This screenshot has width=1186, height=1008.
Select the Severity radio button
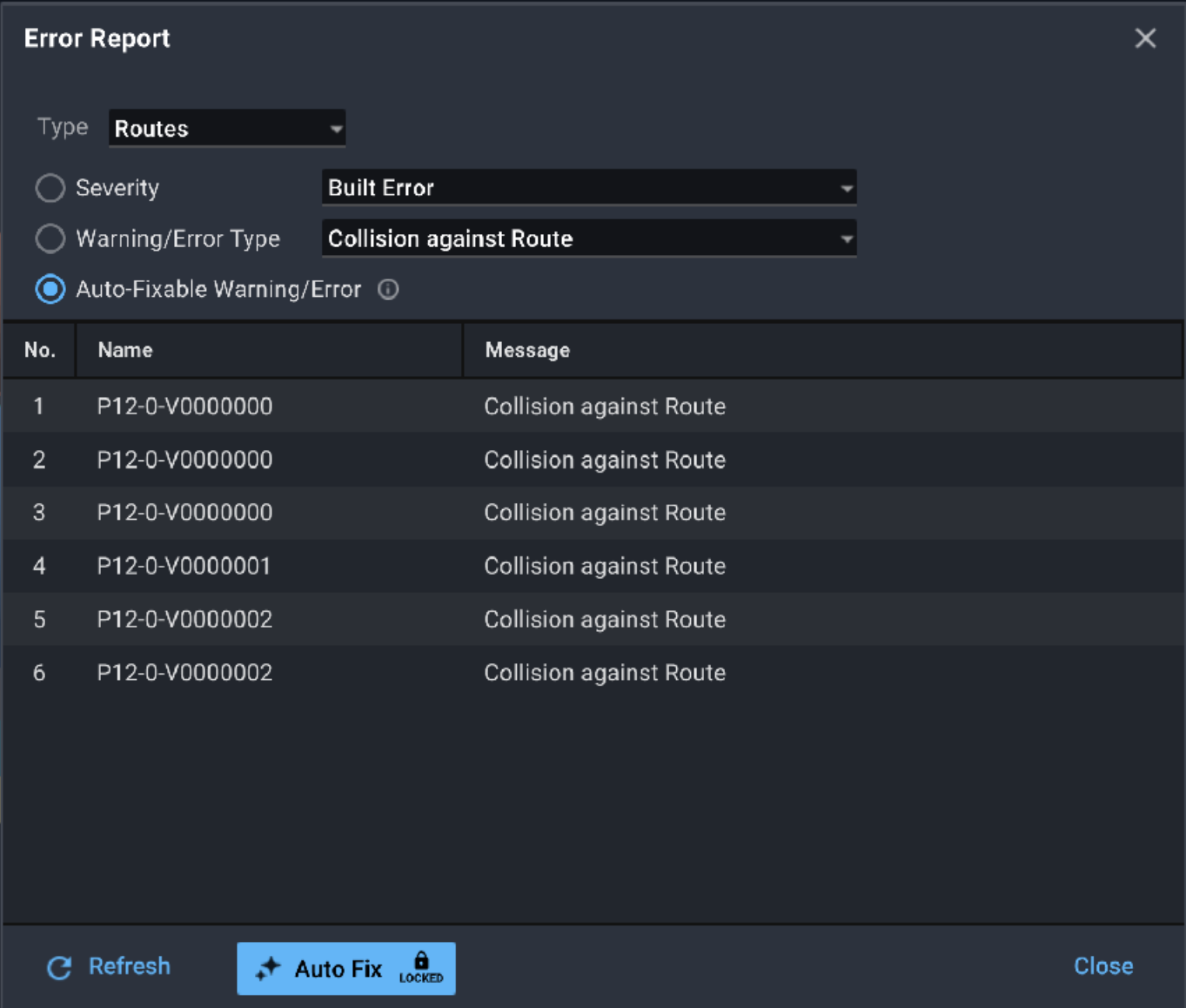pyautogui.click(x=51, y=188)
